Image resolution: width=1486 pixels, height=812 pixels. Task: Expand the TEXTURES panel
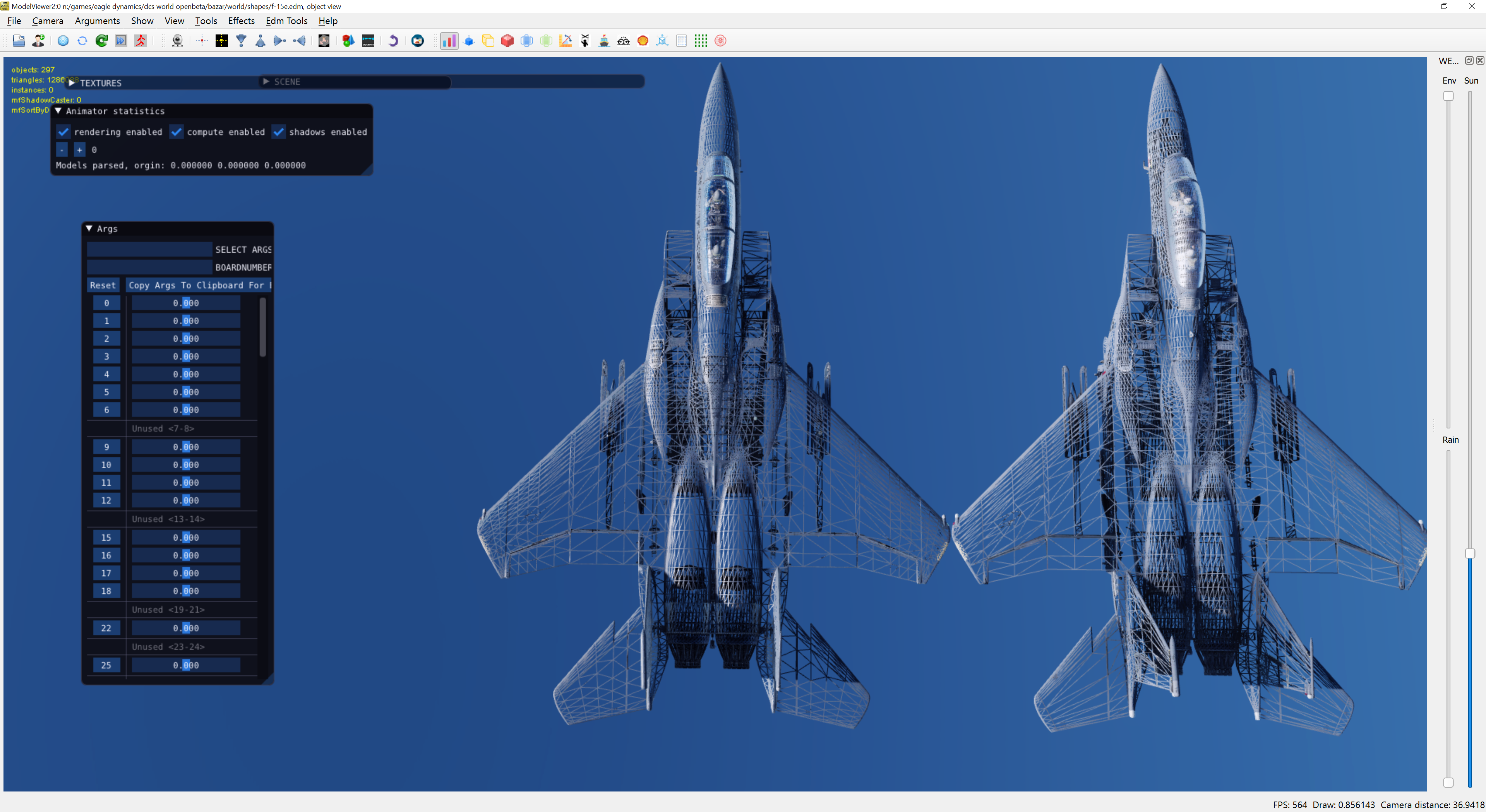[x=72, y=83]
